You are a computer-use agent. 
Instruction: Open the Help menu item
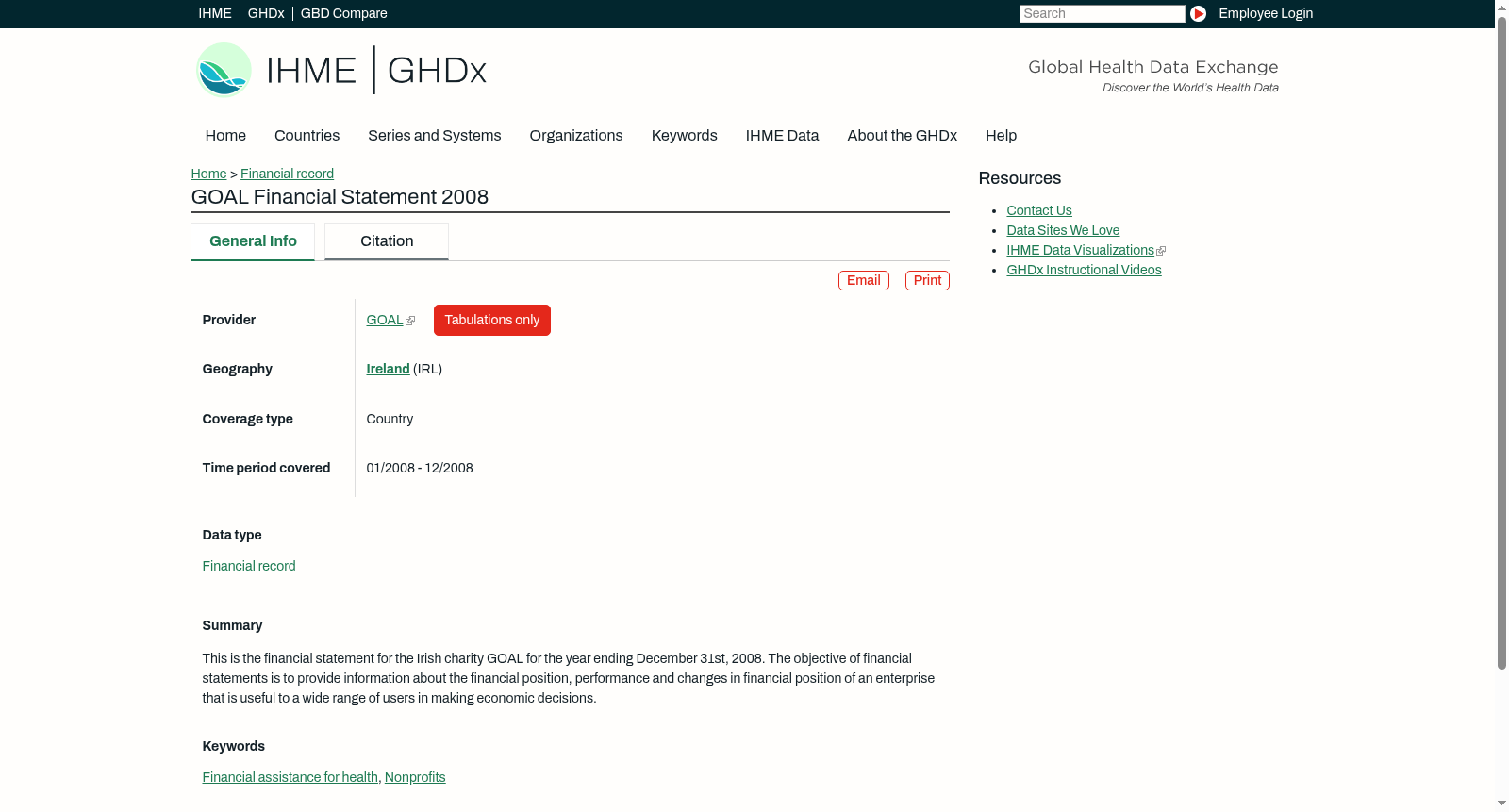1001,136
